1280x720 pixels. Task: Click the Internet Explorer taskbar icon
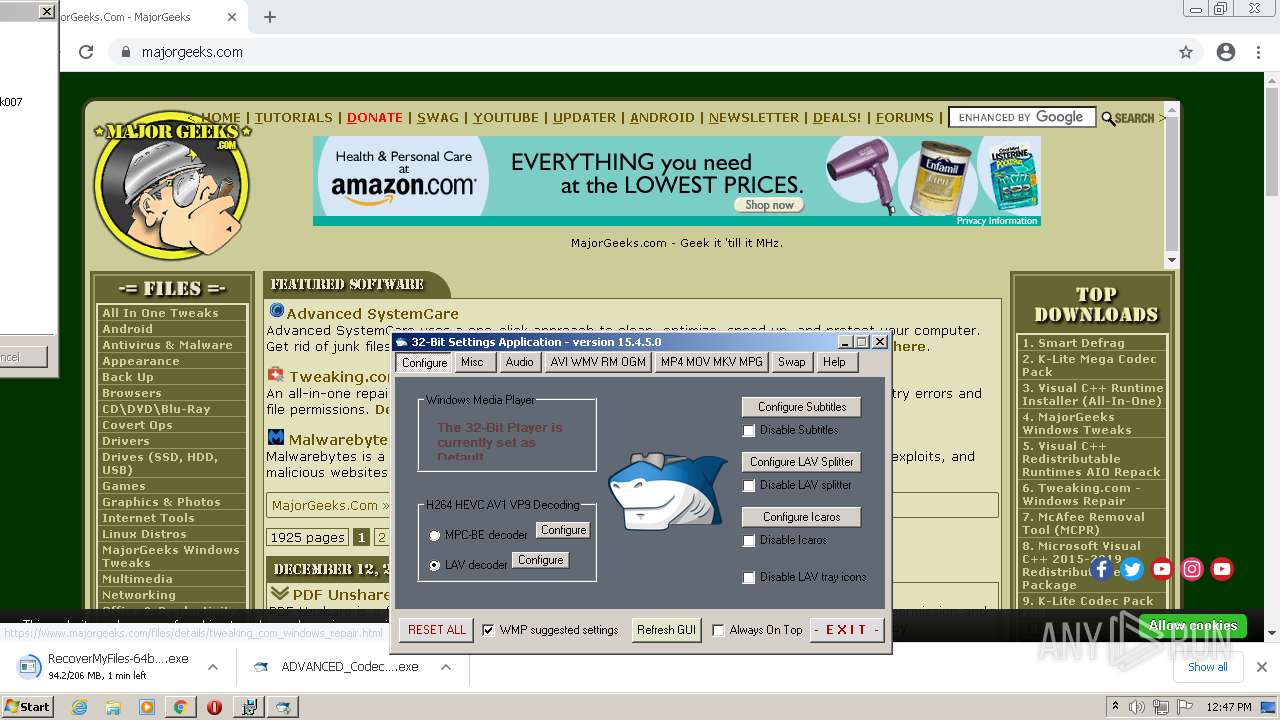pyautogui.click(x=79, y=707)
